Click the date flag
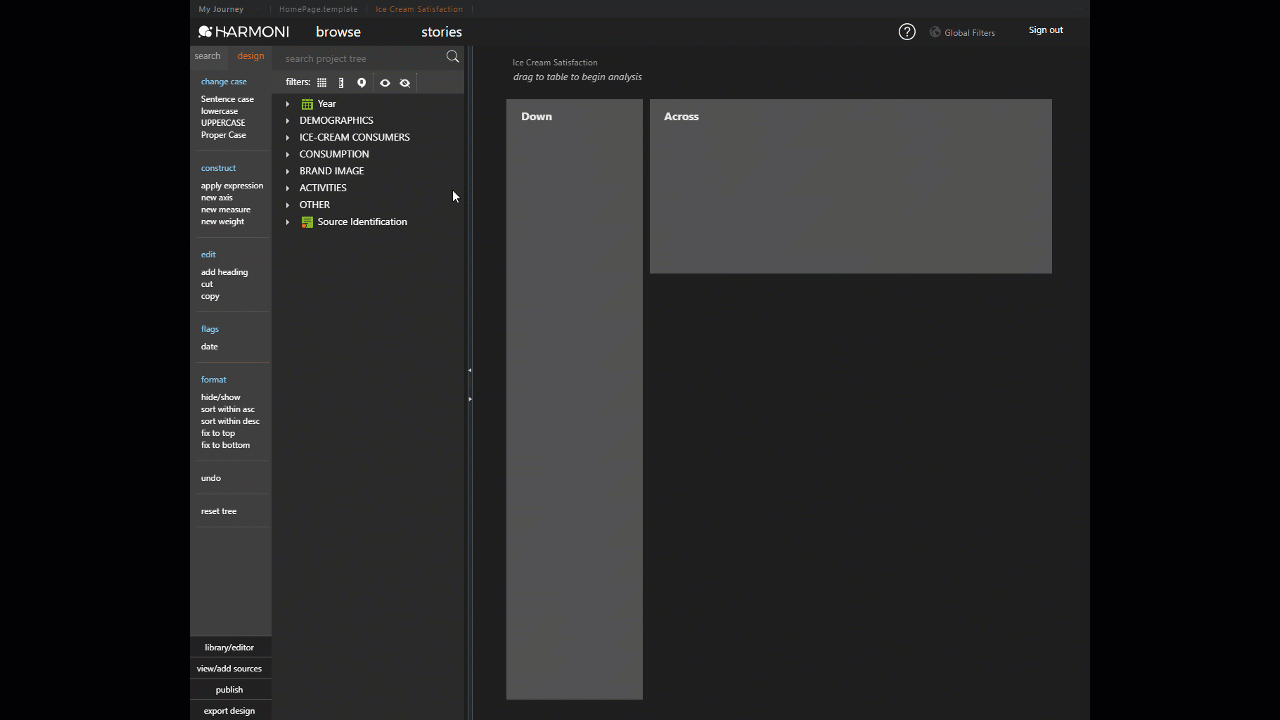1280x720 pixels. pyautogui.click(x=209, y=347)
